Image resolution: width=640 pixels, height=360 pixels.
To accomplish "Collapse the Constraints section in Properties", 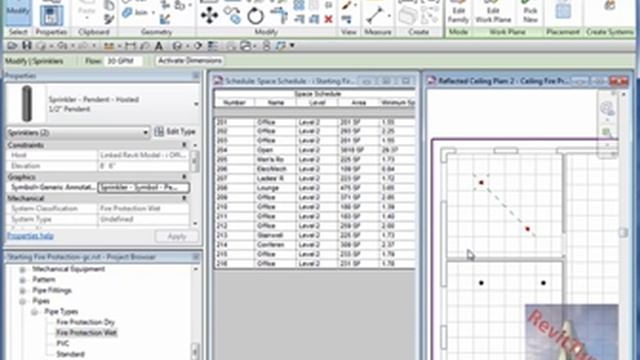I will point(184,145).
